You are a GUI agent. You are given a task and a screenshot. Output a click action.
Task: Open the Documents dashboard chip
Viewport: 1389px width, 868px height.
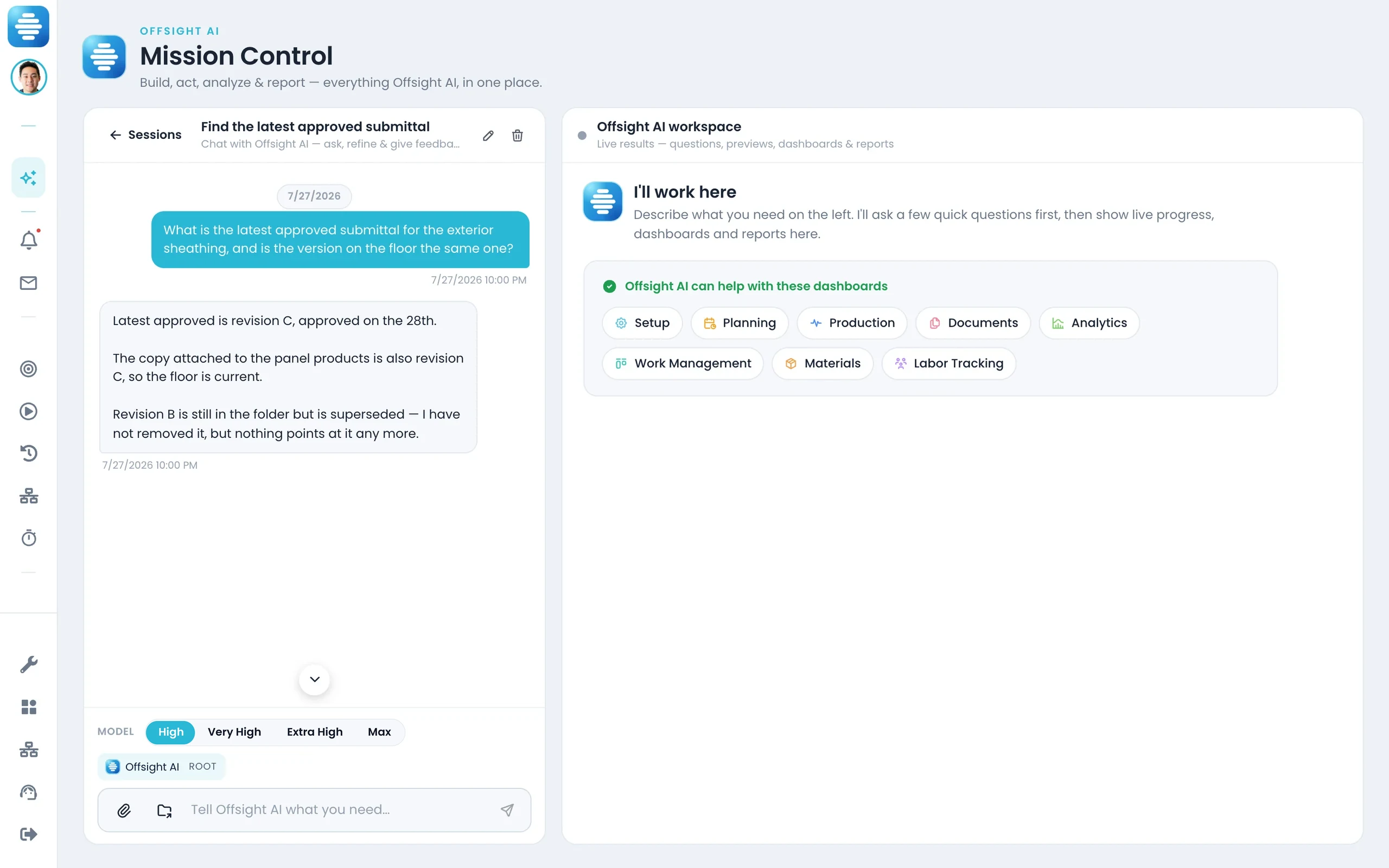[x=973, y=323]
